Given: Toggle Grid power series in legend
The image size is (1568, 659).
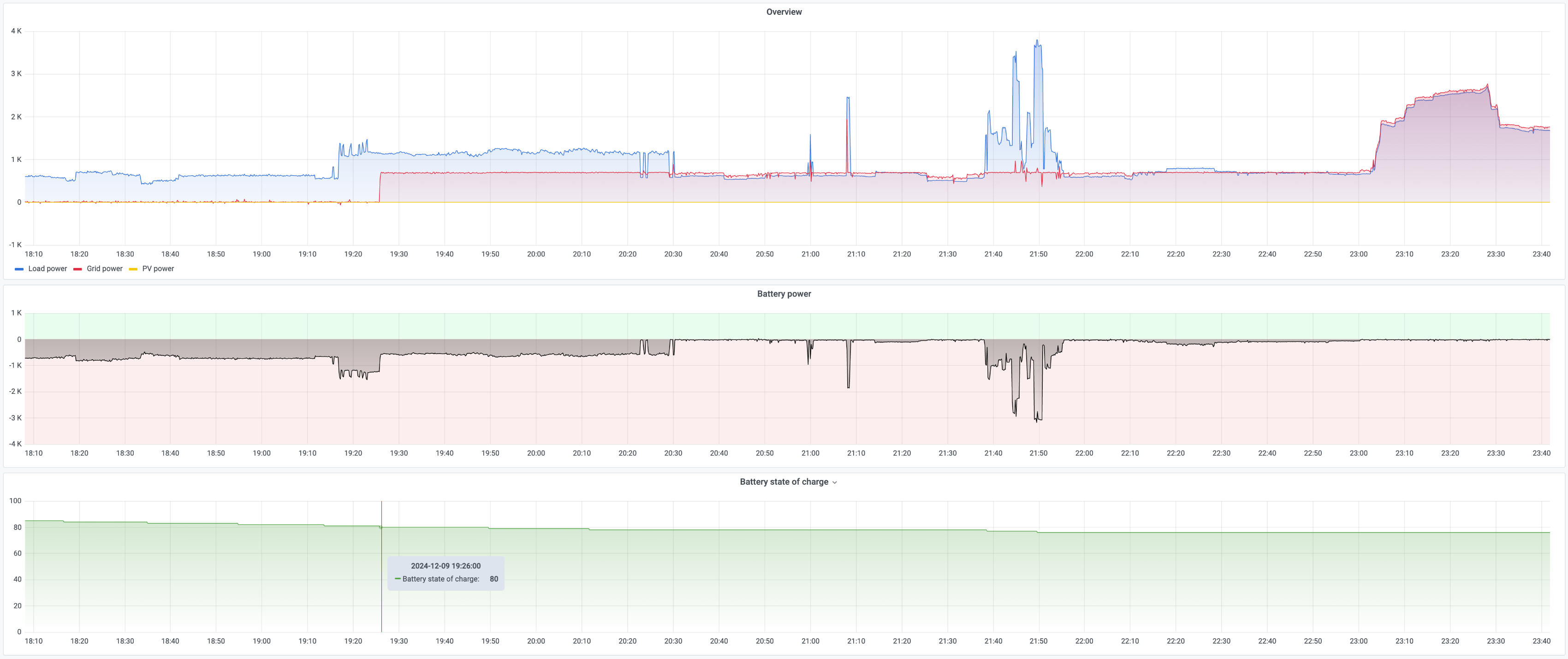Looking at the screenshot, I should (104, 268).
